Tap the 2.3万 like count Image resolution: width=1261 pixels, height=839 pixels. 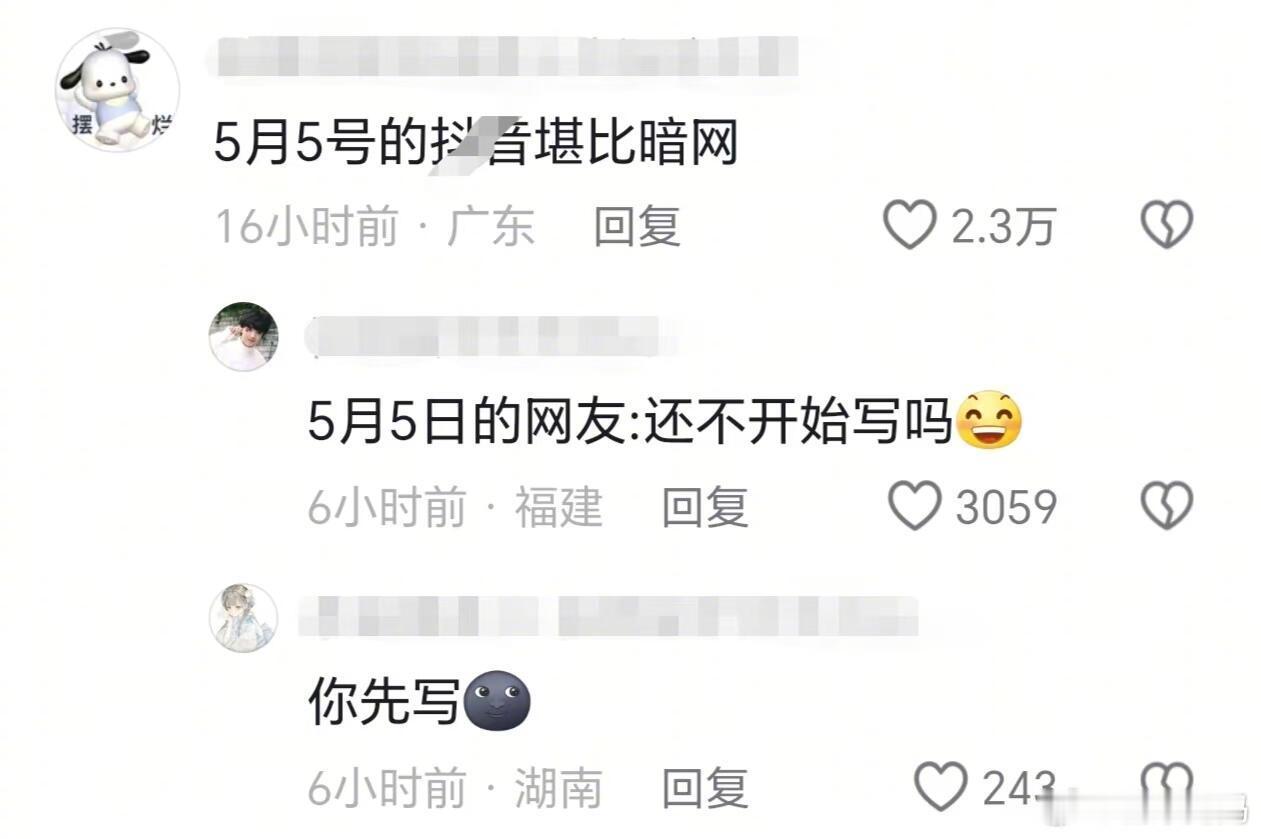(x=1003, y=227)
